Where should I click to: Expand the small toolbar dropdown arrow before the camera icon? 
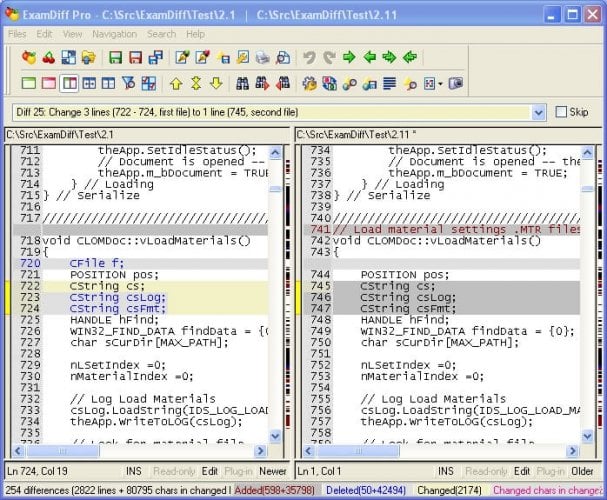tap(441, 83)
